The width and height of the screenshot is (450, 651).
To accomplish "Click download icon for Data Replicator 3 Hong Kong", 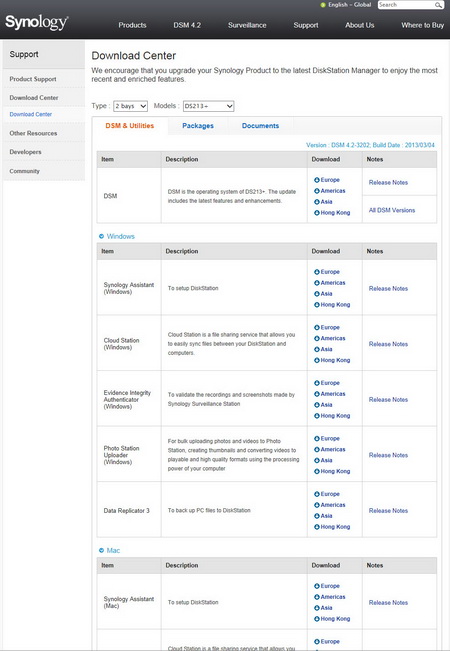I will click(317, 527).
